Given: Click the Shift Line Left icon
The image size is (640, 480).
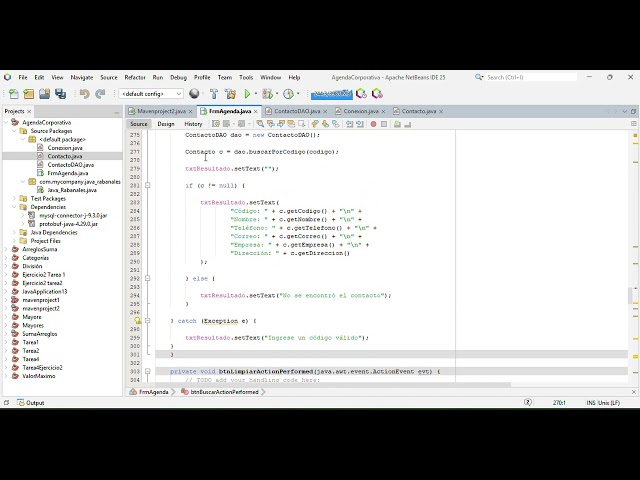Looking at the screenshot, I should point(349,124).
